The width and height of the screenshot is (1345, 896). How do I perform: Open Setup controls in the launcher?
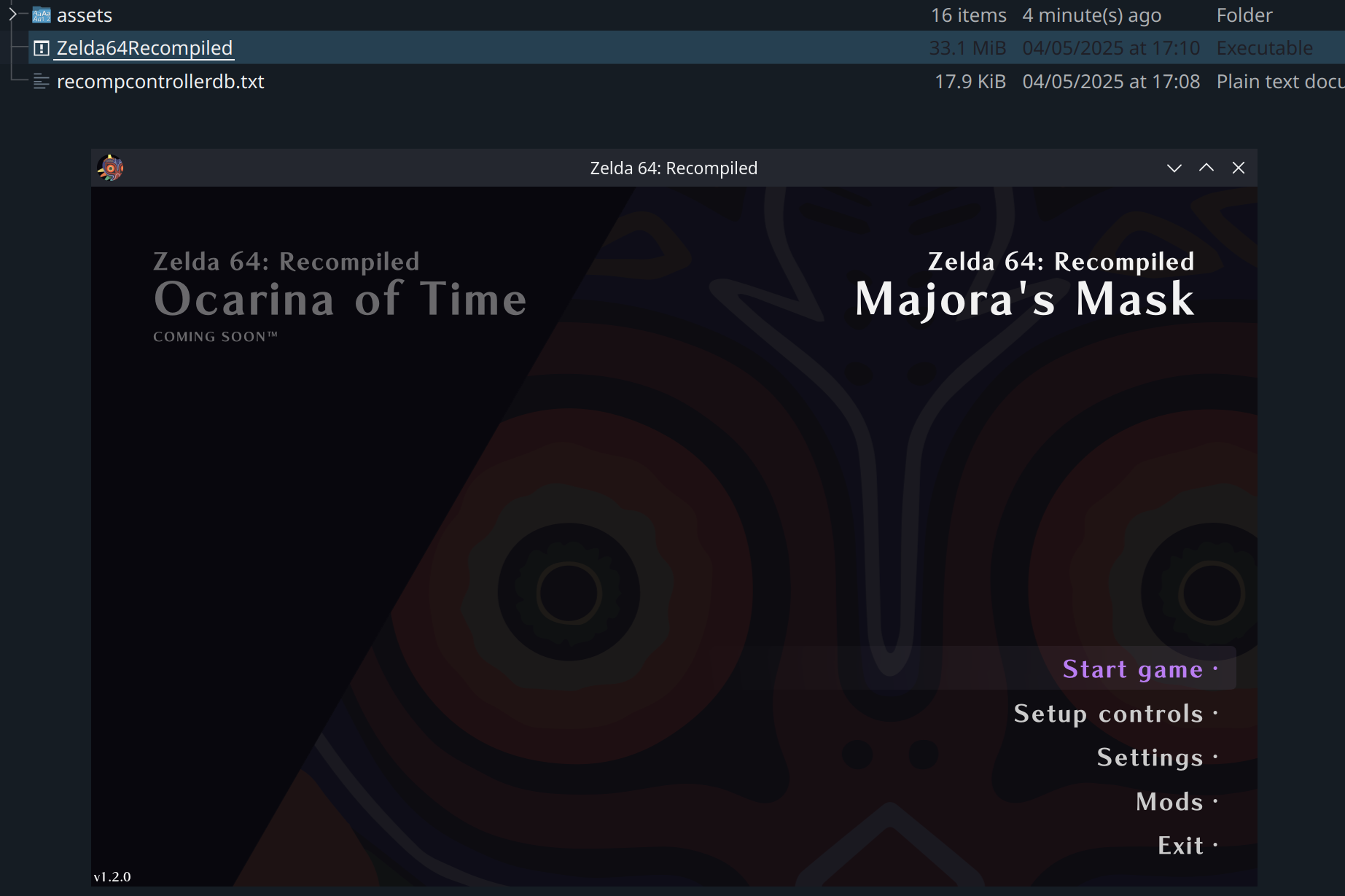coord(1108,713)
